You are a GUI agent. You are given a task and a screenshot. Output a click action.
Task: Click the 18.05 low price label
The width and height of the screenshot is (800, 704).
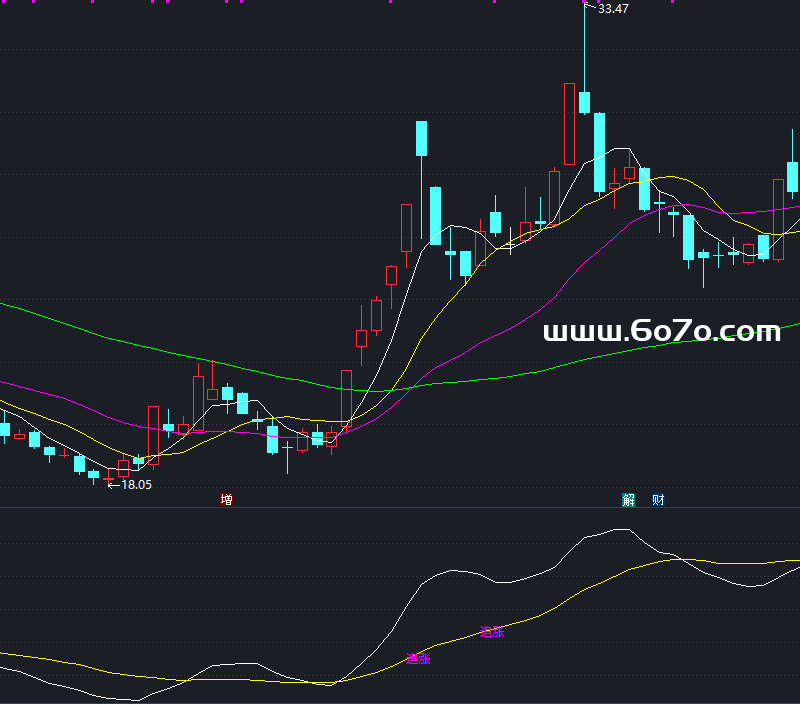click(136, 485)
